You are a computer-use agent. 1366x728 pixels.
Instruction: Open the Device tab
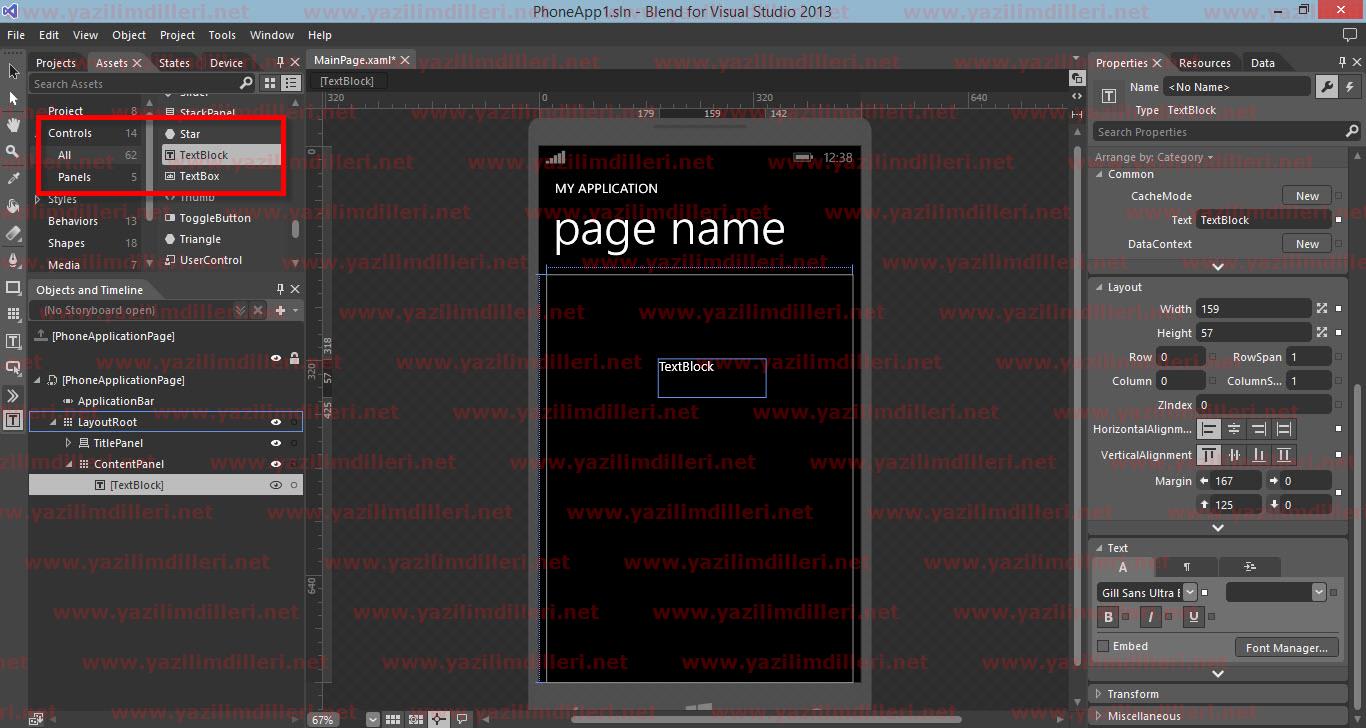click(x=226, y=63)
